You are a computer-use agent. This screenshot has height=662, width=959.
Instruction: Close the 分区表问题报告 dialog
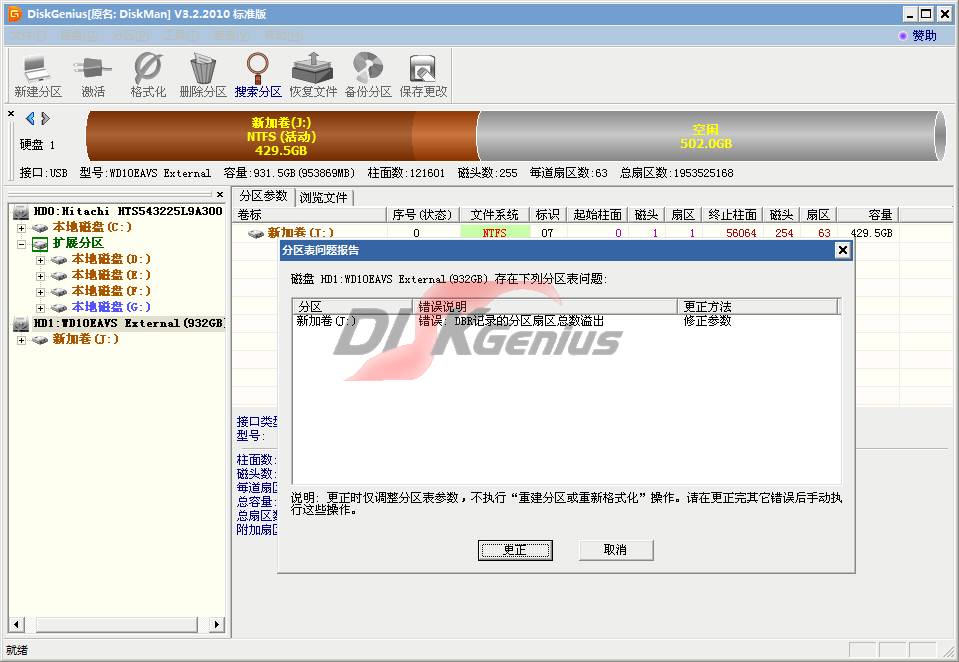(x=842, y=250)
